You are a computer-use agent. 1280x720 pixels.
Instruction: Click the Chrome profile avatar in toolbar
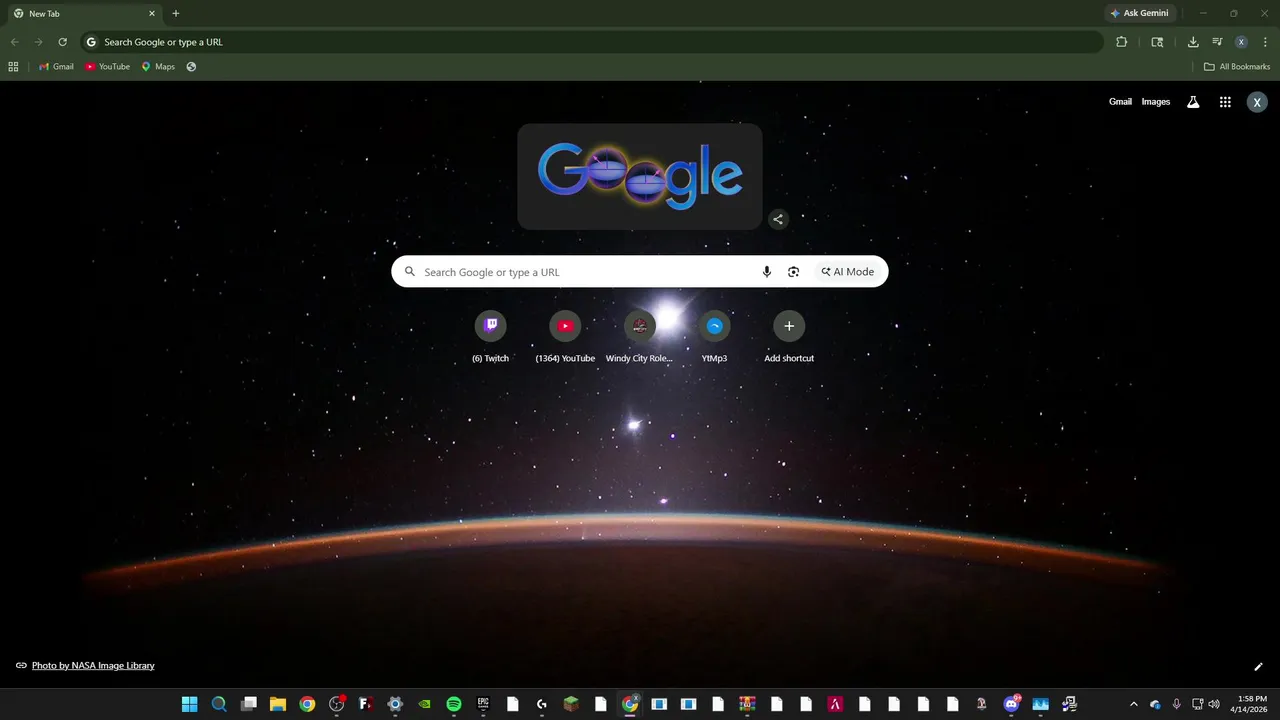click(1241, 42)
